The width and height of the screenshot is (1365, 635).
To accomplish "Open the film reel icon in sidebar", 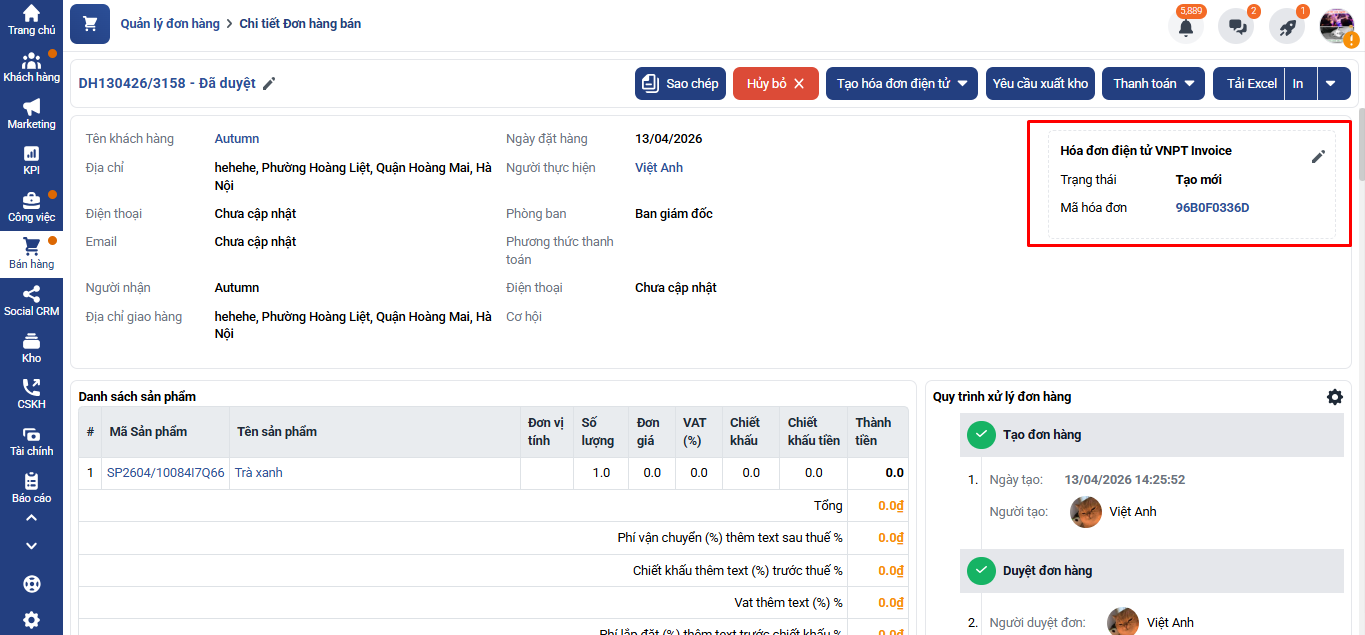I will point(31,584).
